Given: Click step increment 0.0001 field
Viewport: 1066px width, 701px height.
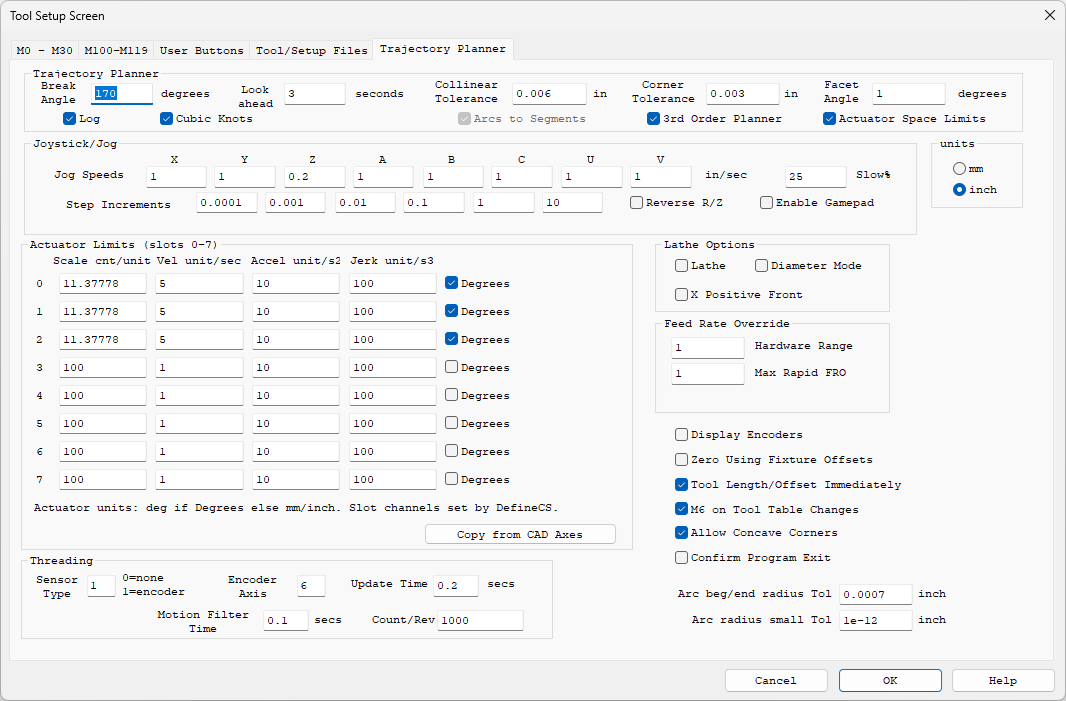Looking at the screenshot, I should [x=227, y=203].
